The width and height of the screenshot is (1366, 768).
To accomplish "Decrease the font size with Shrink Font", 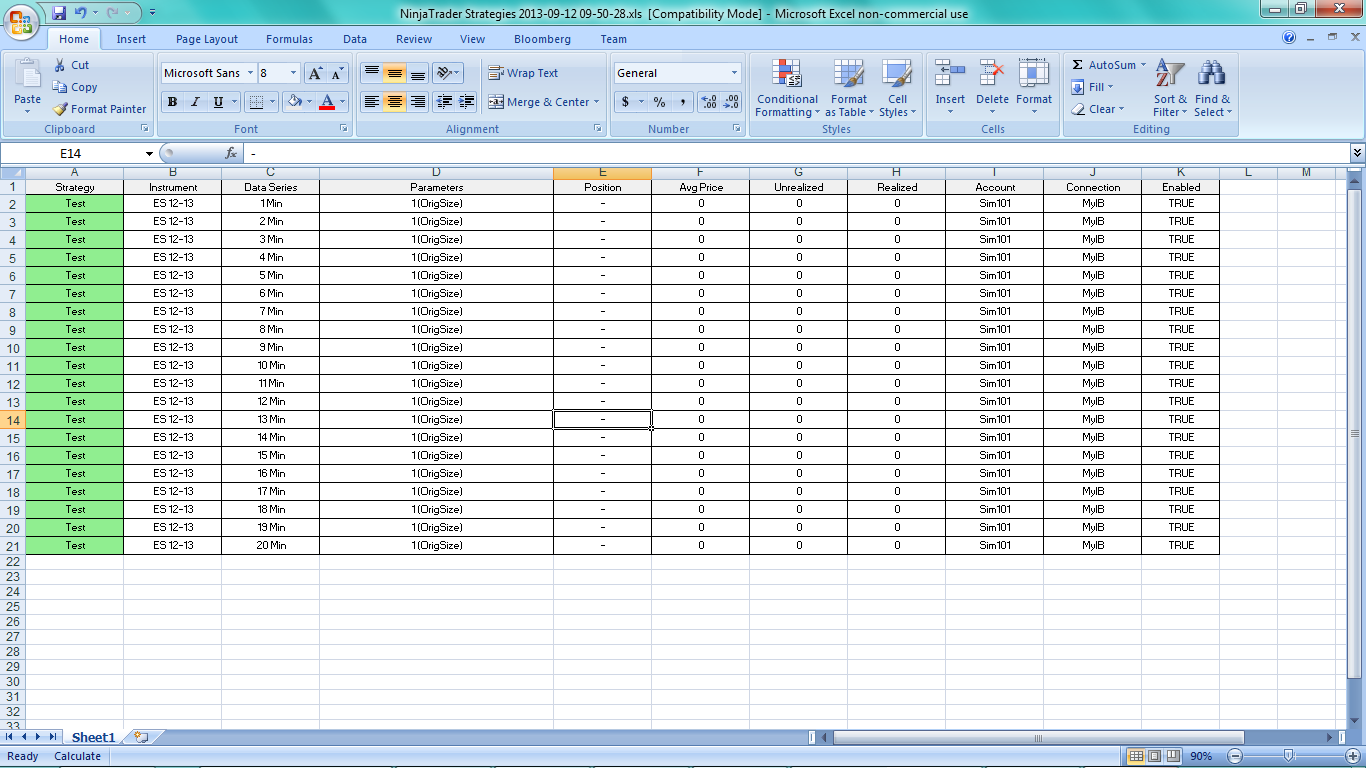I will [337, 73].
